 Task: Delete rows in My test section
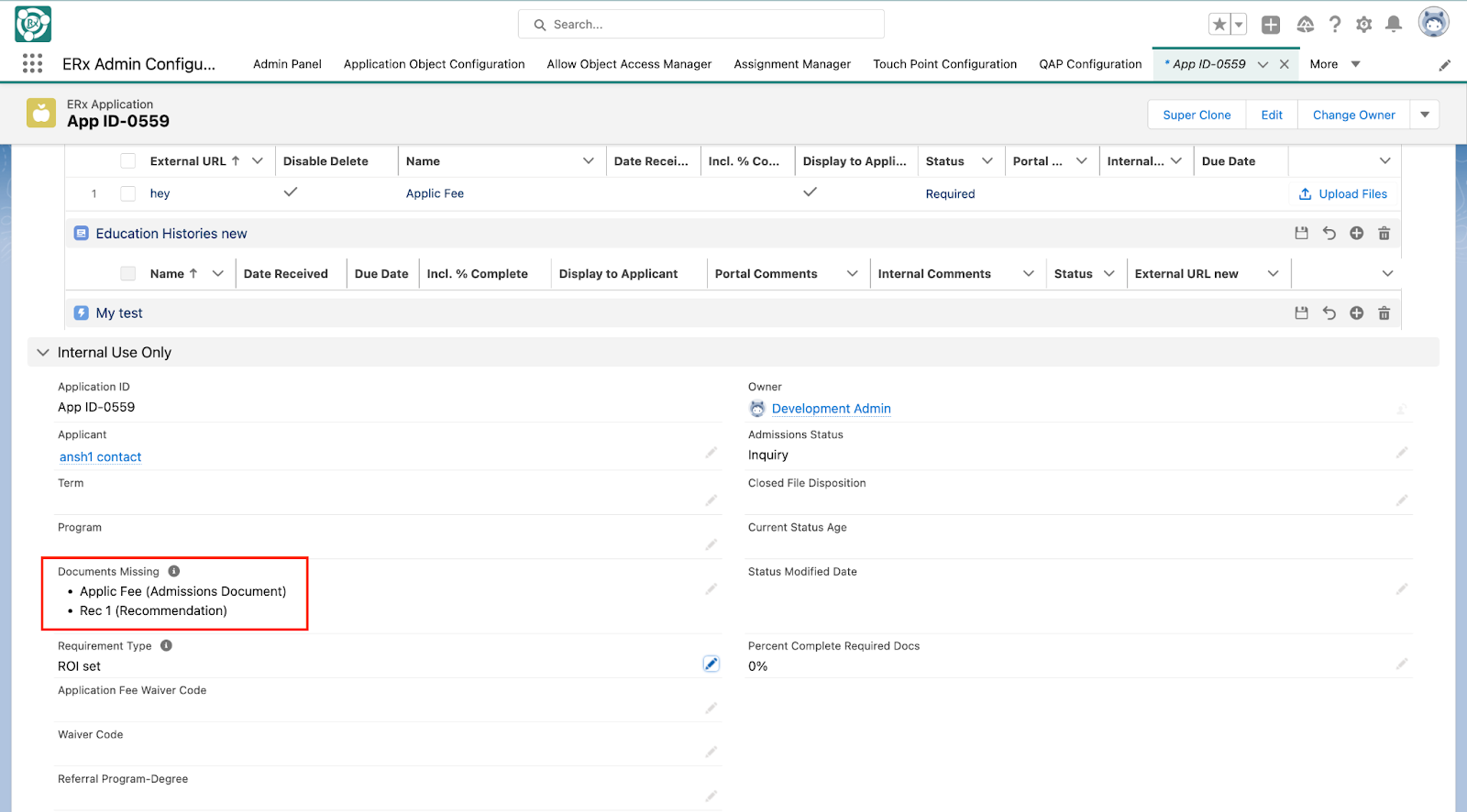(1384, 313)
